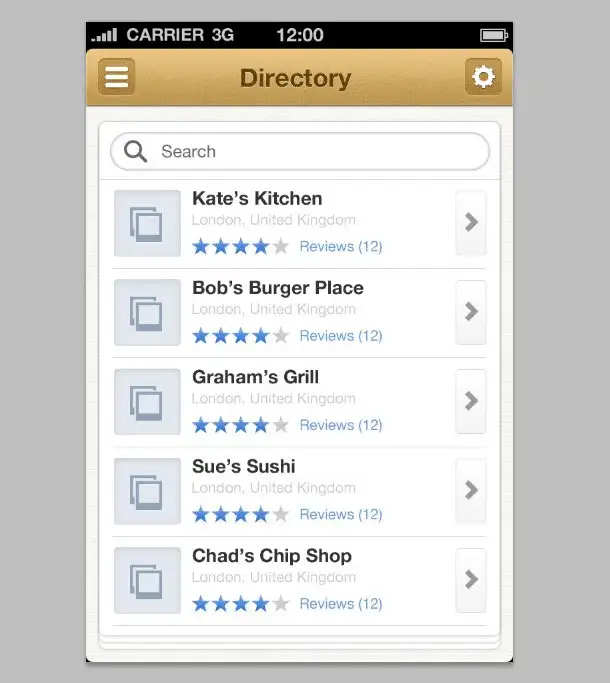Expand Graham's Grill chevron arrow

[471, 402]
